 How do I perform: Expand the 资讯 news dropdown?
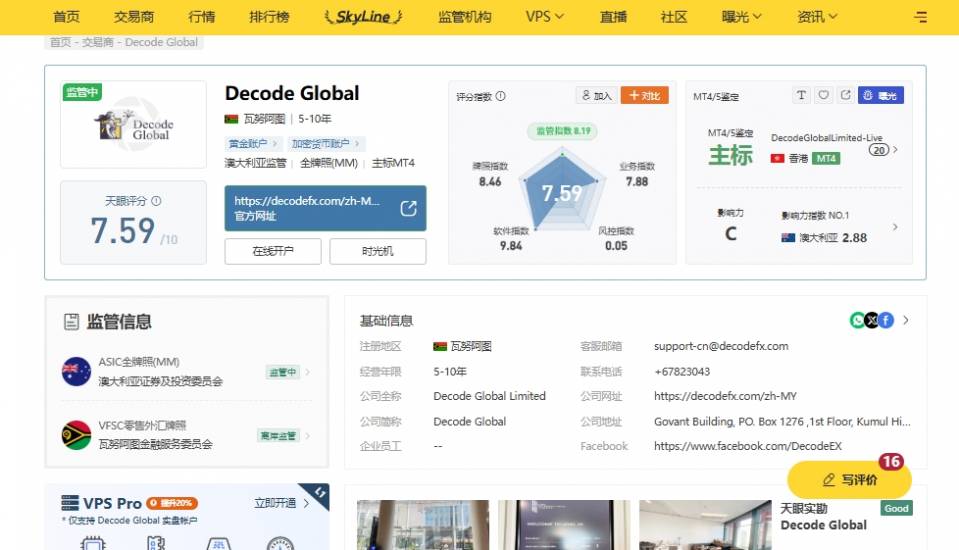coord(817,17)
